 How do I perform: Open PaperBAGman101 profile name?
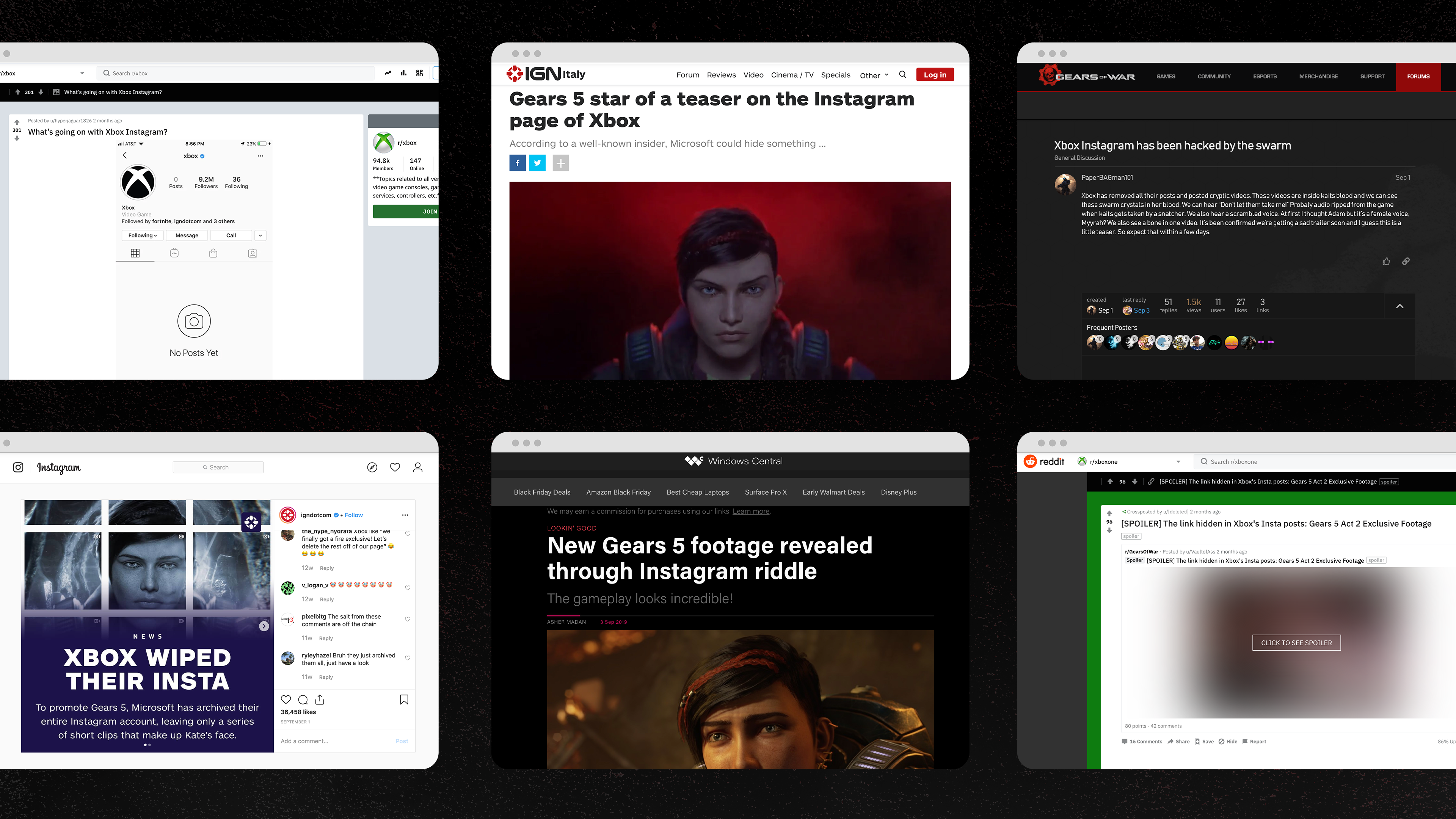click(1107, 177)
